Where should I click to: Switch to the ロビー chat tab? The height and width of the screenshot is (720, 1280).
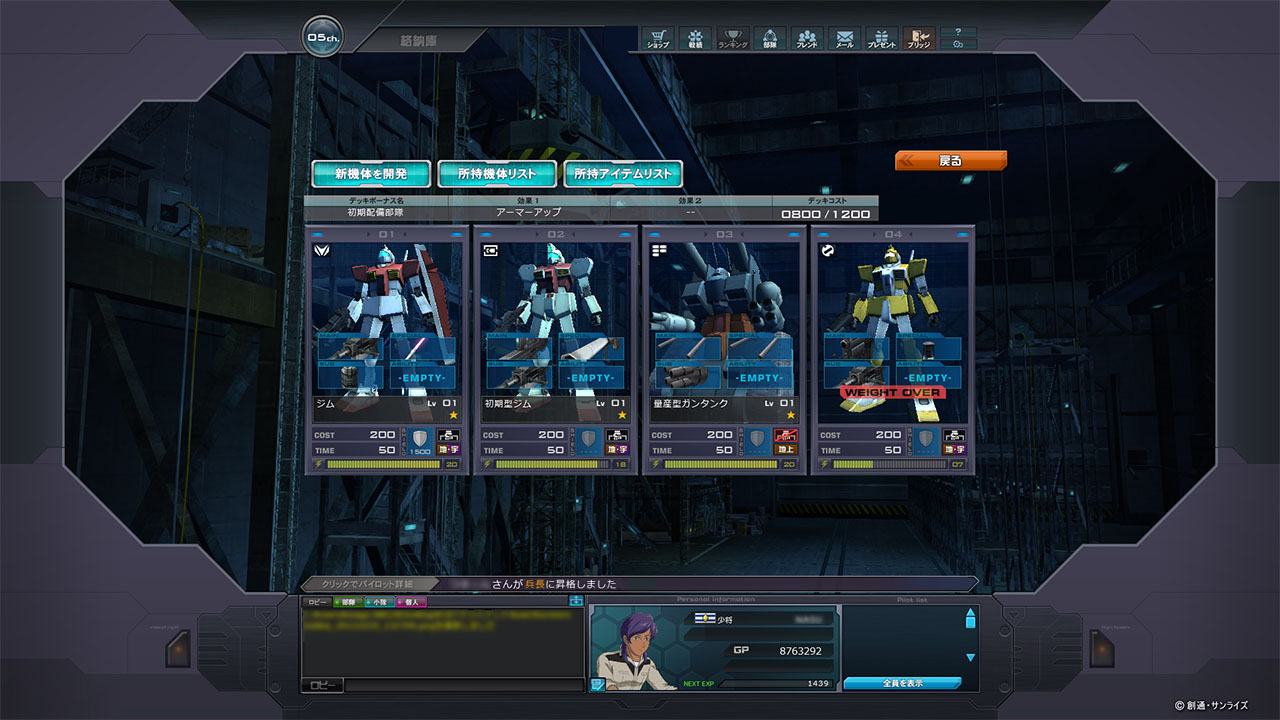pyautogui.click(x=317, y=602)
